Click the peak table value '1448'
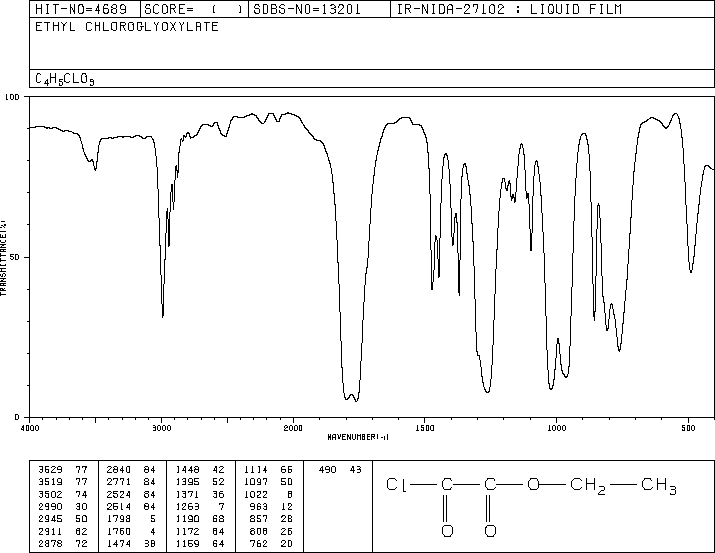The height and width of the screenshot is (553, 715). click(187, 470)
